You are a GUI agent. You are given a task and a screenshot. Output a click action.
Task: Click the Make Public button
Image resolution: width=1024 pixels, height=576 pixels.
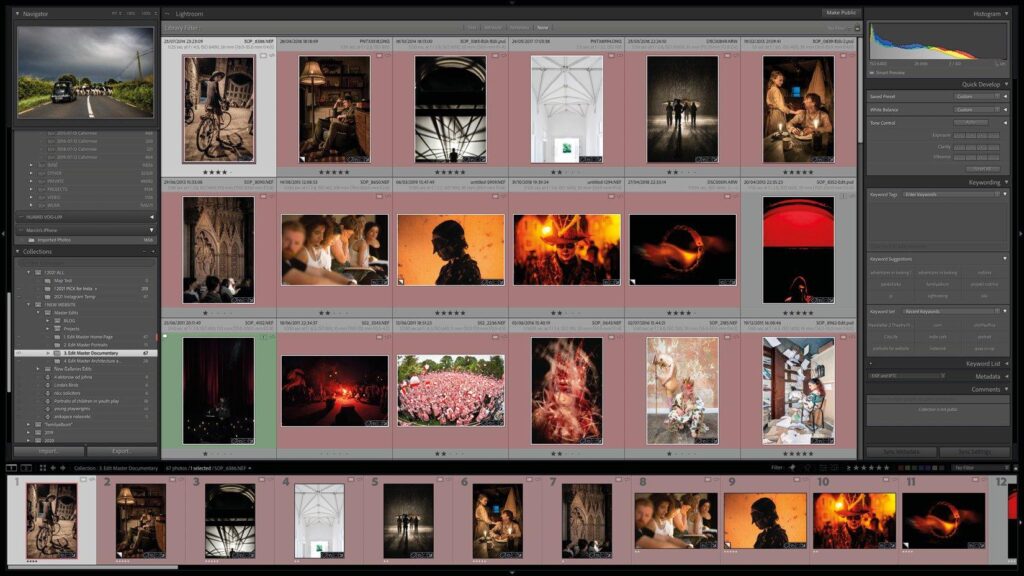point(839,13)
